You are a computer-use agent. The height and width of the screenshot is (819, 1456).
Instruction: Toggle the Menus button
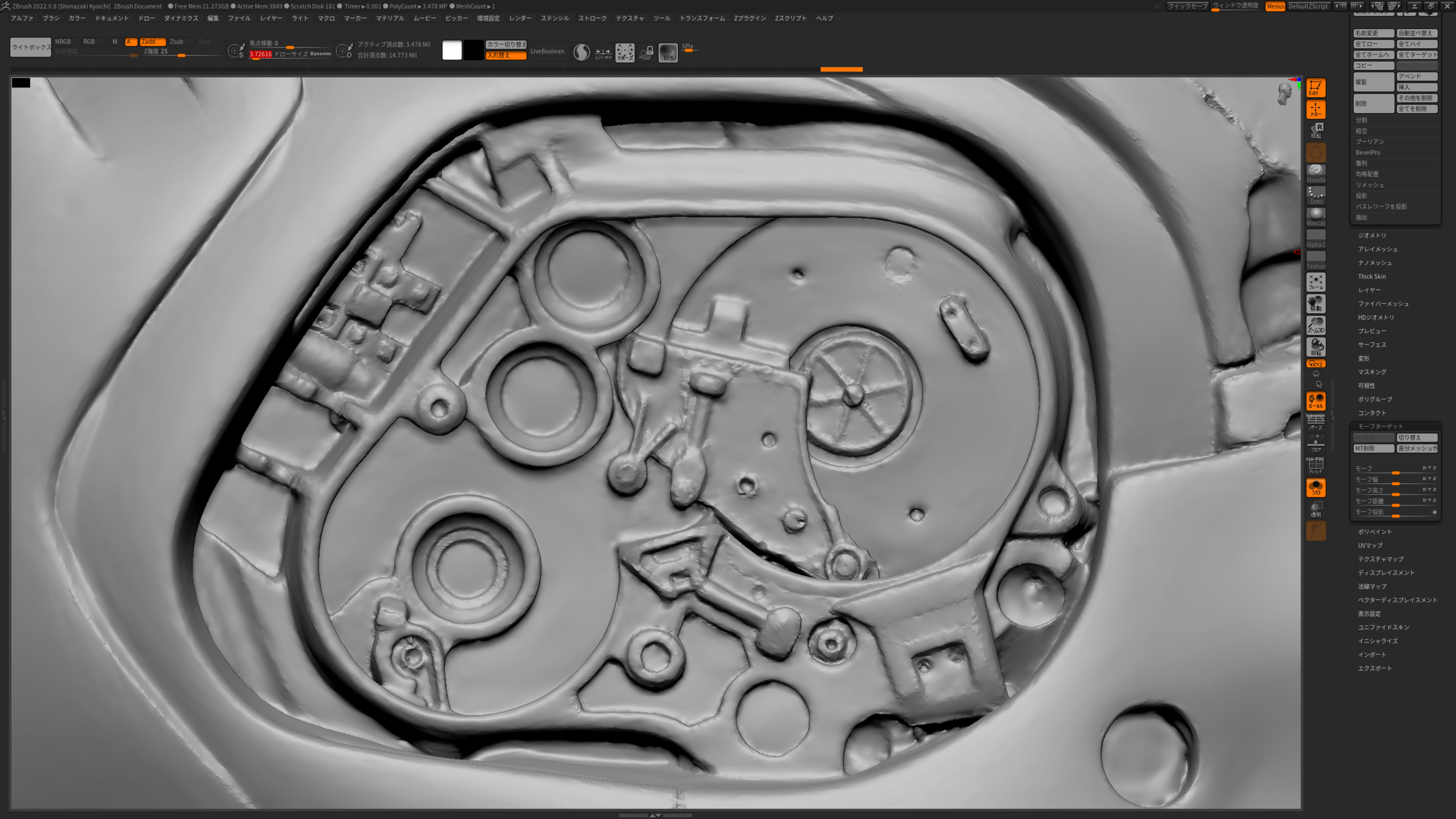tap(1275, 6)
